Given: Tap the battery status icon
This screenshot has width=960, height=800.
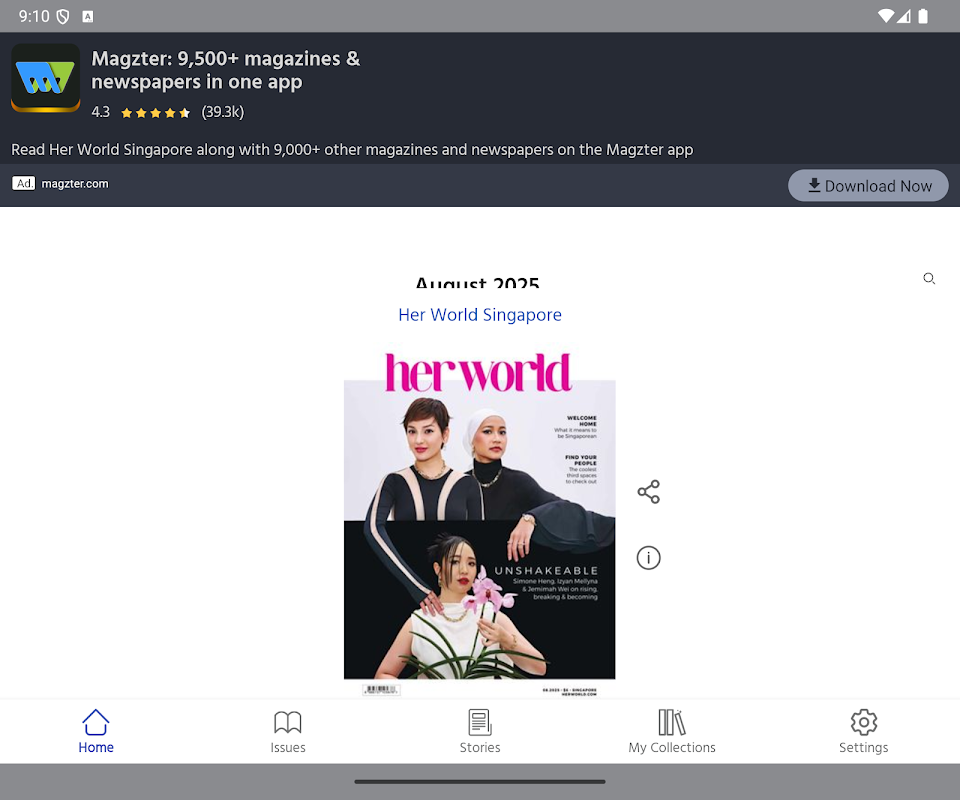Looking at the screenshot, I should [923, 16].
